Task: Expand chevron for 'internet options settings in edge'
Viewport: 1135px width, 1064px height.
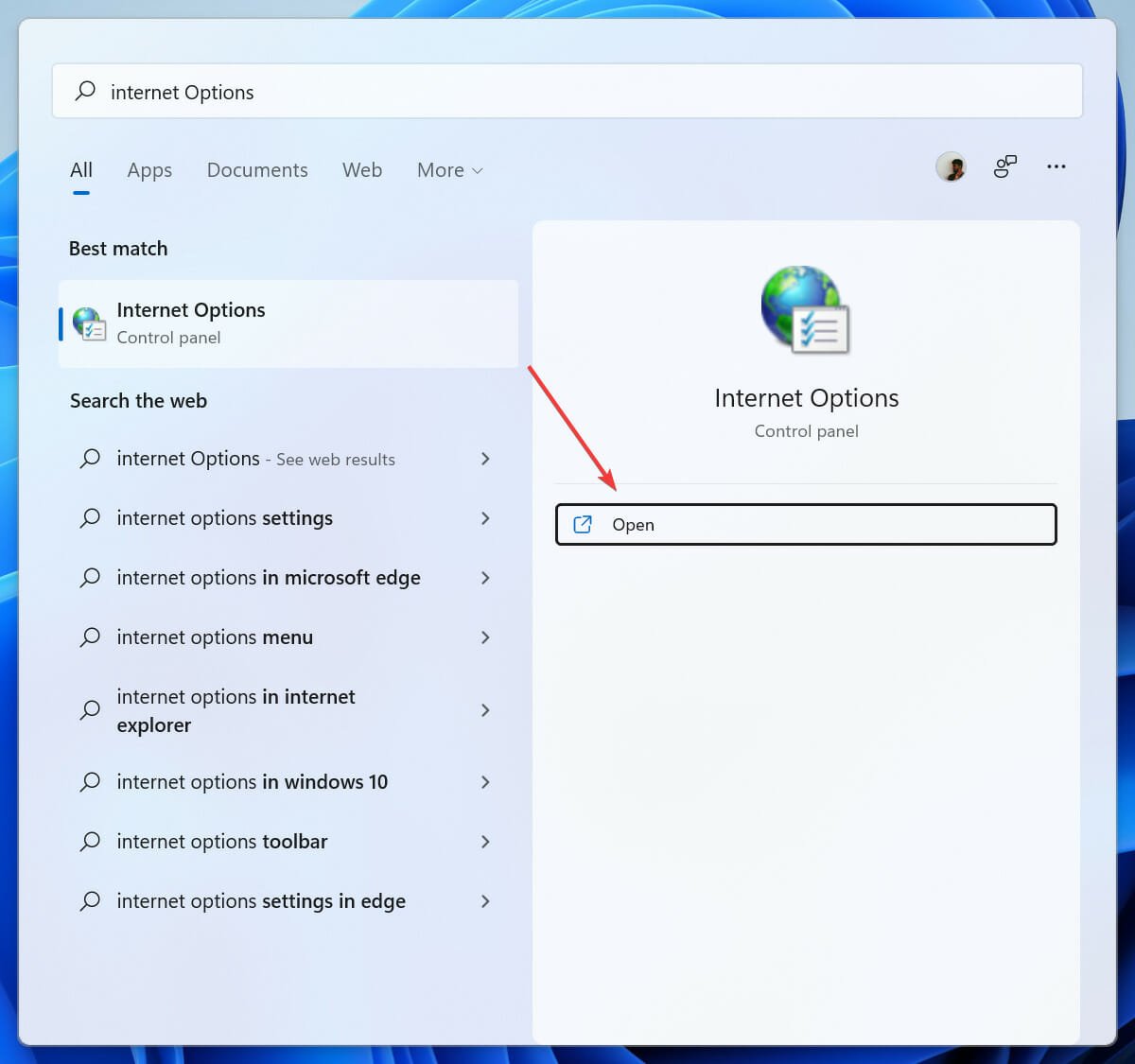Action: pos(485,901)
